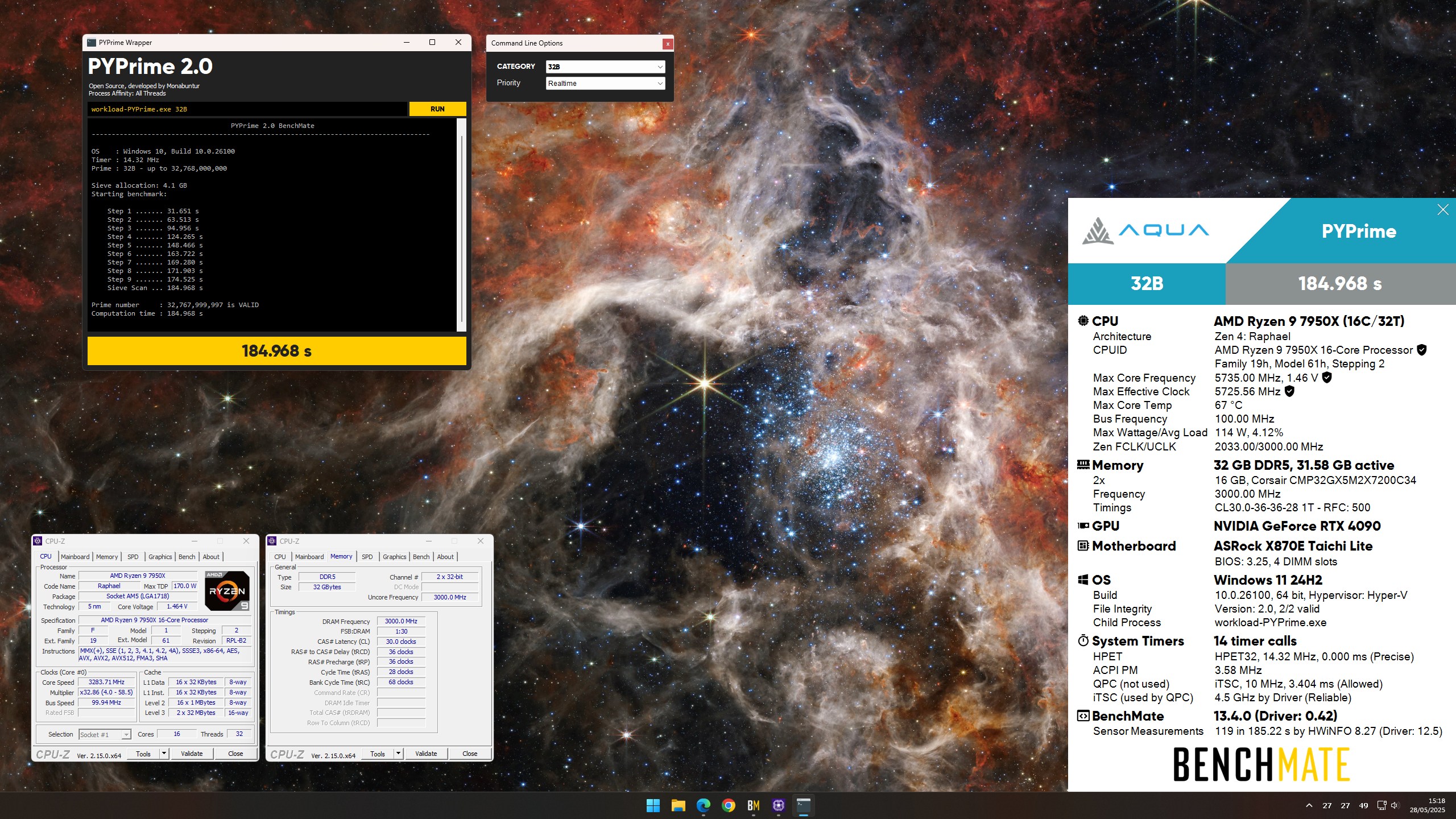Click the BENCHMATE logo at panel bottom
1456x819 pixels.
pyautogui.click(x=1261, y=764)
